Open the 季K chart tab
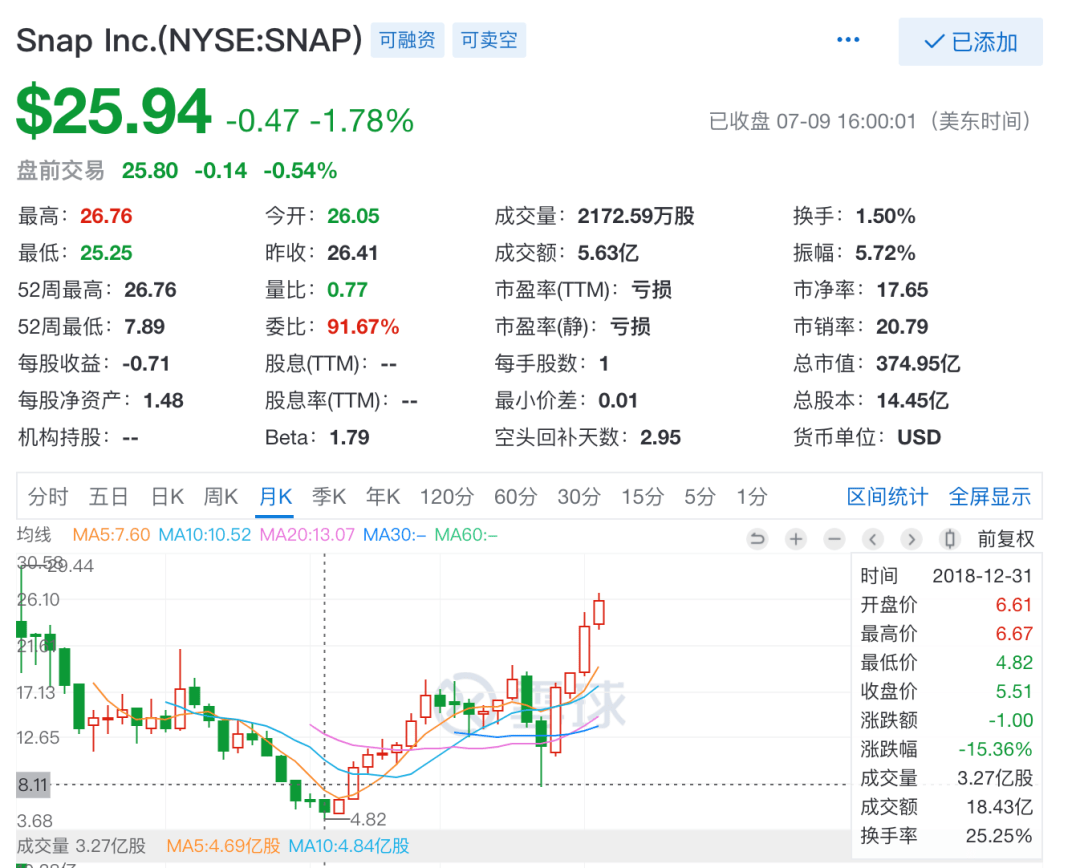This screenshot has height=868, width=1080. coord(329,497)
